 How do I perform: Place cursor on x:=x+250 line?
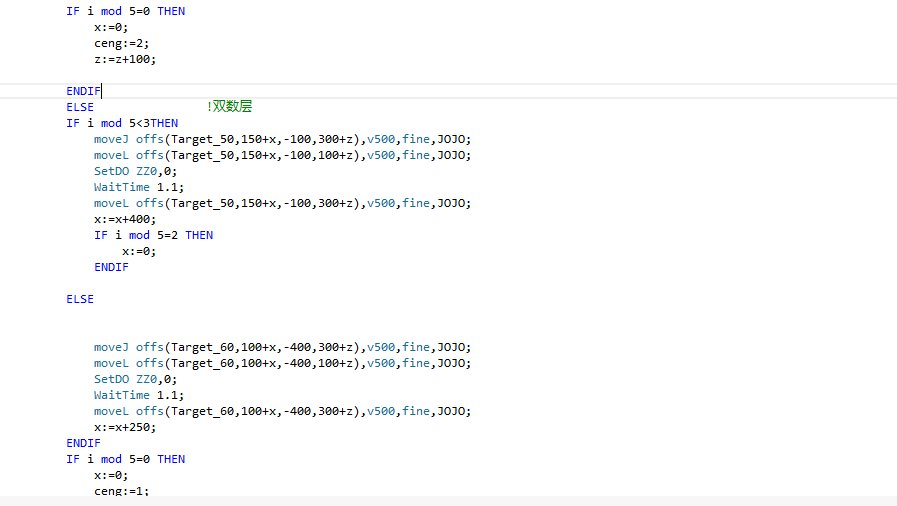pyautogui.click(x=125, y=427)
